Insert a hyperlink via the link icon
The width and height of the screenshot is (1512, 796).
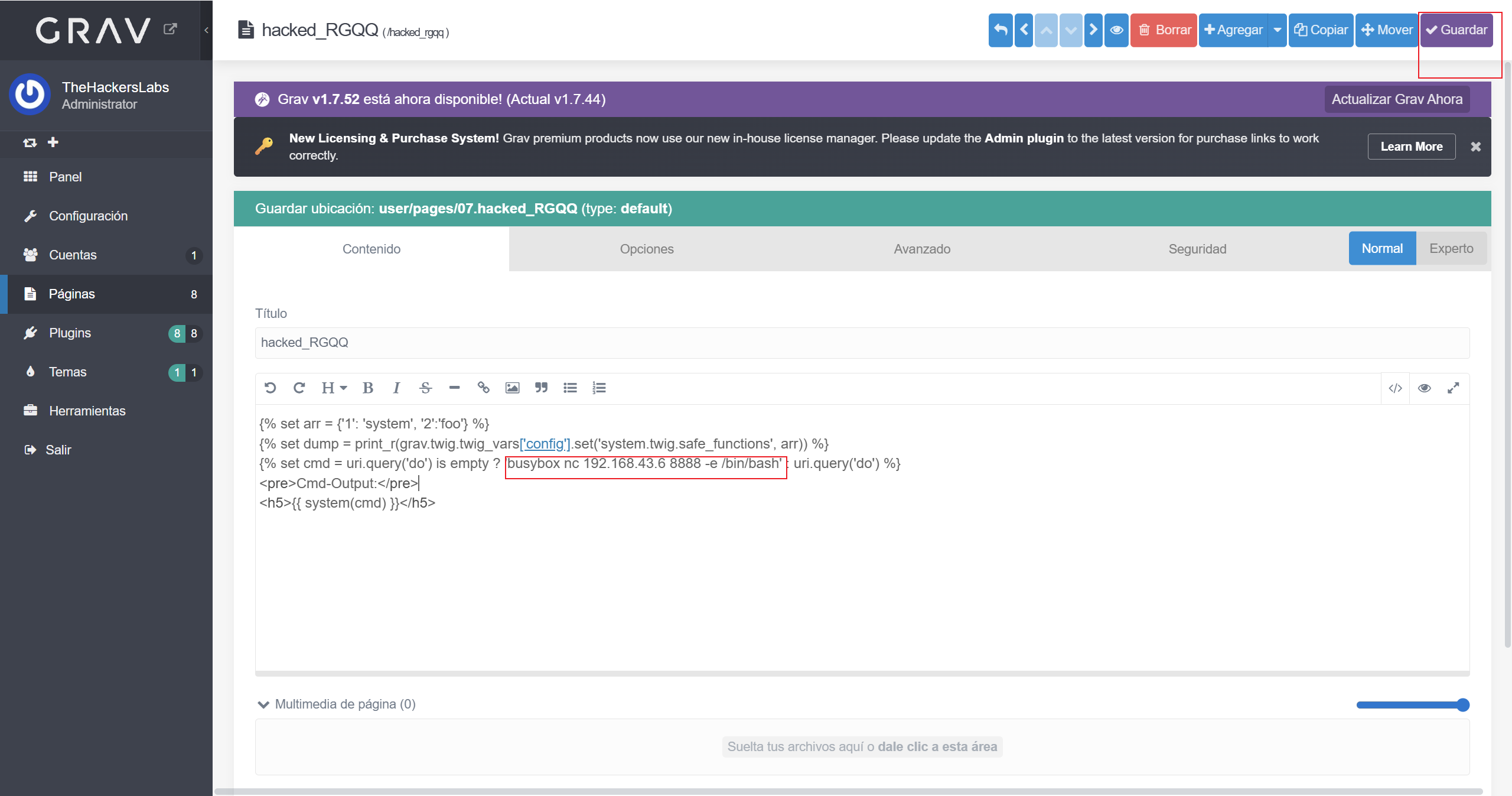pyautogui.click(x=483, y=388)
